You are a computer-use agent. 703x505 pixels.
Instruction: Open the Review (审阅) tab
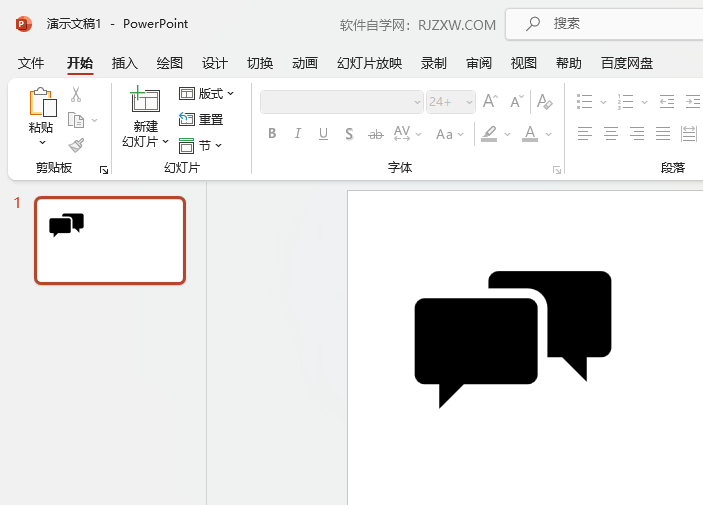(479, 63)
